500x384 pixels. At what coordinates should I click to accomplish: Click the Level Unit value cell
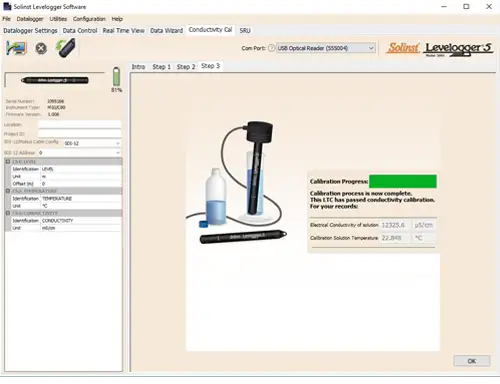81,176
